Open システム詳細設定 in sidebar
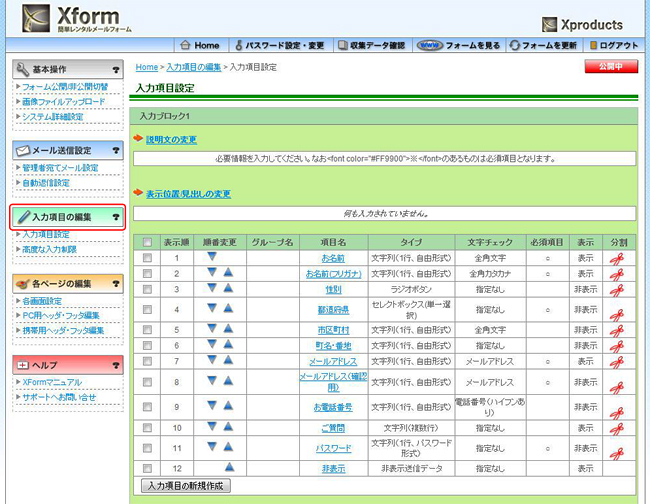Screen dimensions: 650x504 point(53,116)
